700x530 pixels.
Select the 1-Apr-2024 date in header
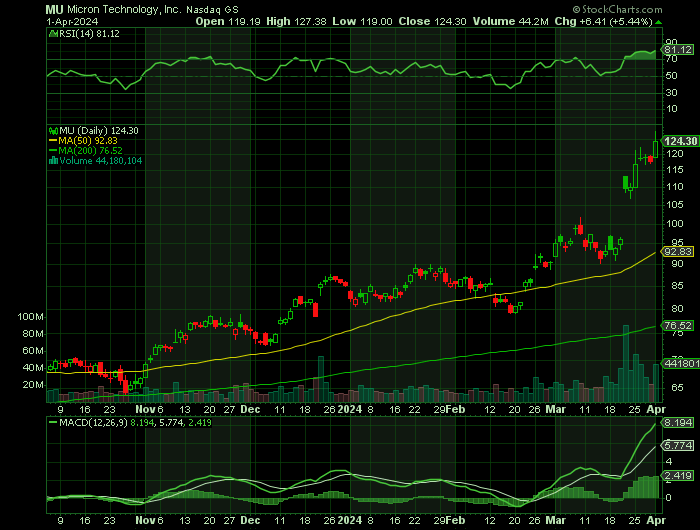click(72, 21)
